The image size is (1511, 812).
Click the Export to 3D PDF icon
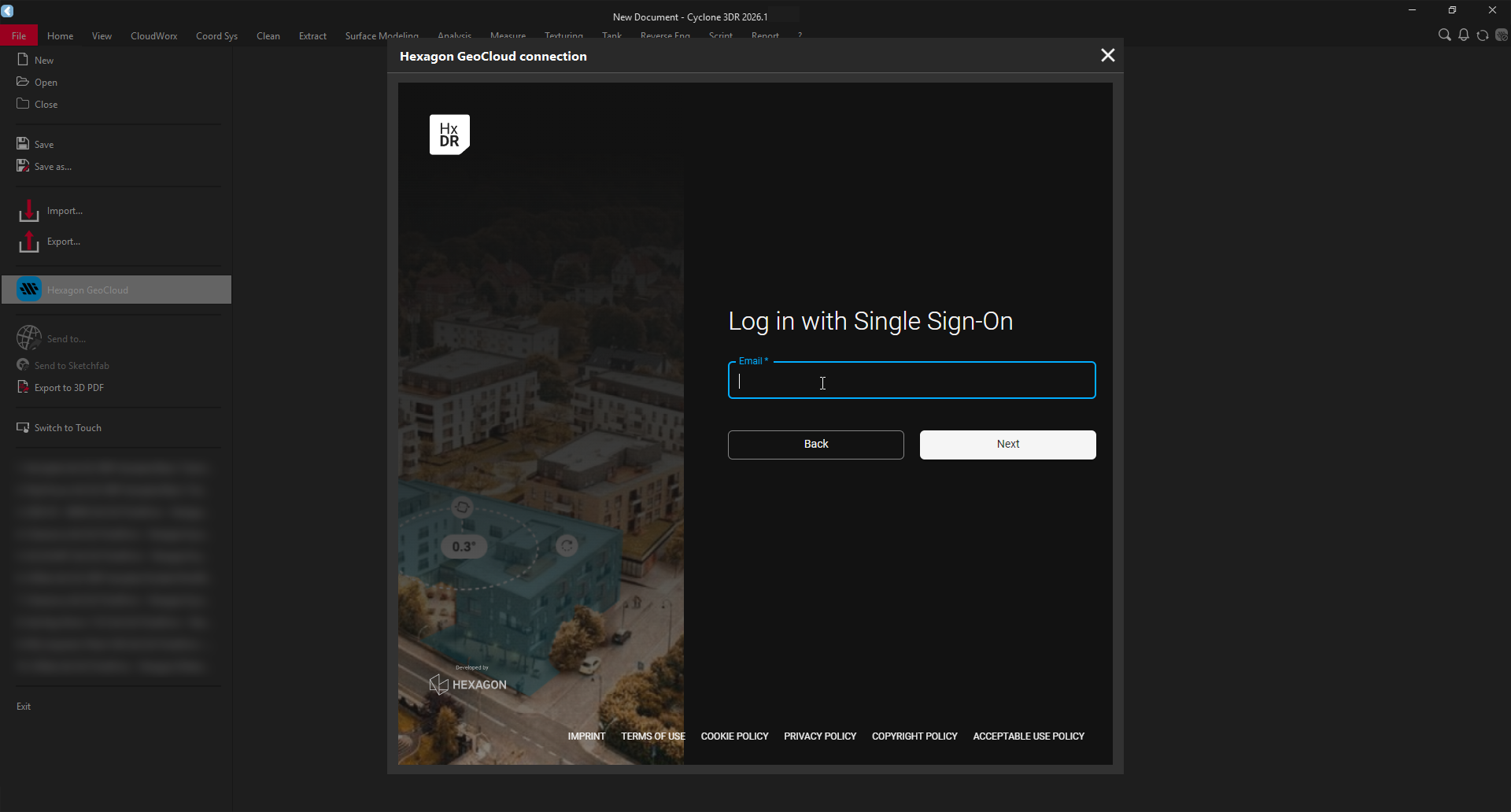click(23, 387)
